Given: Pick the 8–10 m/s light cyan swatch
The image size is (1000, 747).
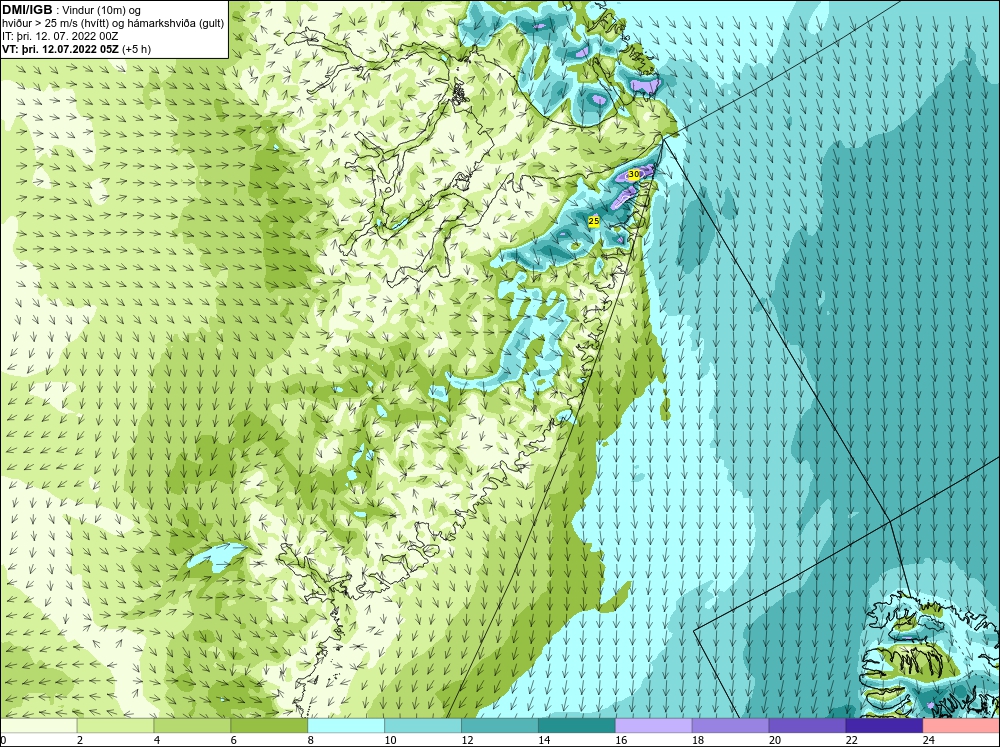Looking at the screenshot, I should 346,726.
